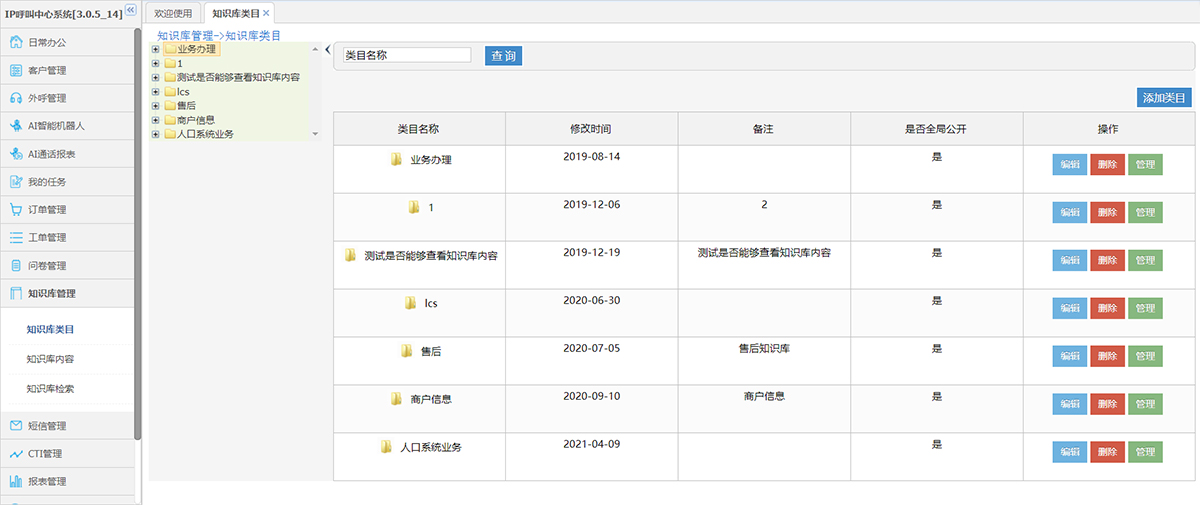Delete the 人口系统业务 category row
This screenshot has width=1200, height=505.
[1107, 452]
